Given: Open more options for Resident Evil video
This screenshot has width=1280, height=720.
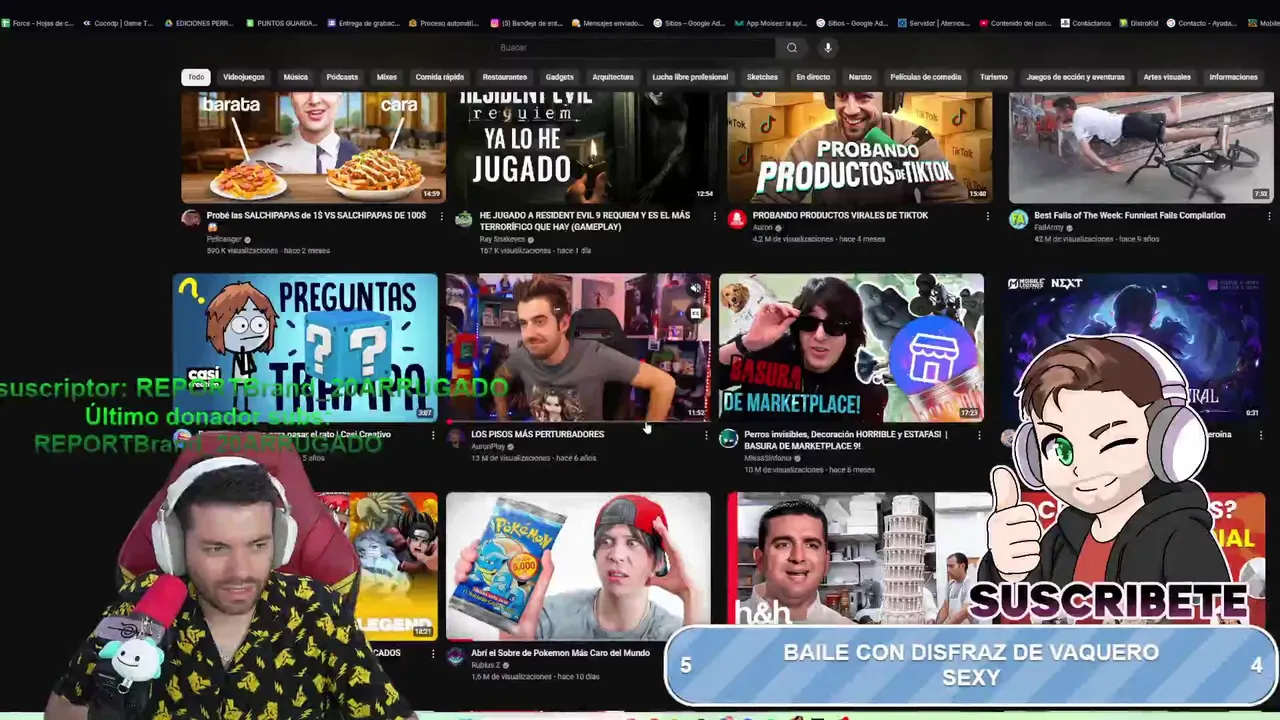Looking at the screenshot, I should pos(714,216).
